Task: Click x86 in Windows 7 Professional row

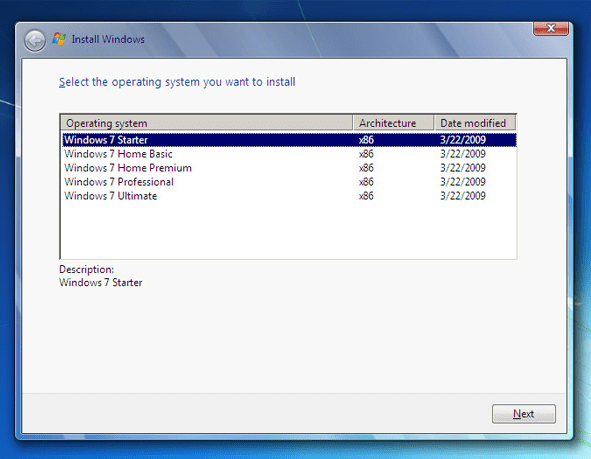Action: coord(366,182)
